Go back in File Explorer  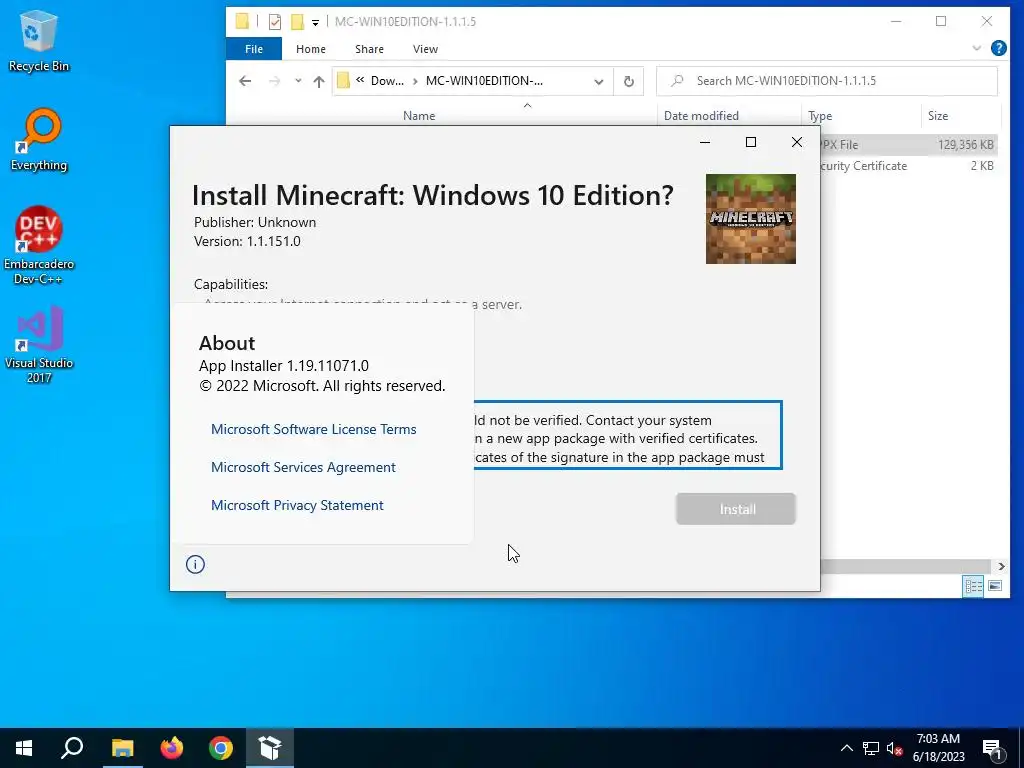tap(245, 81)
